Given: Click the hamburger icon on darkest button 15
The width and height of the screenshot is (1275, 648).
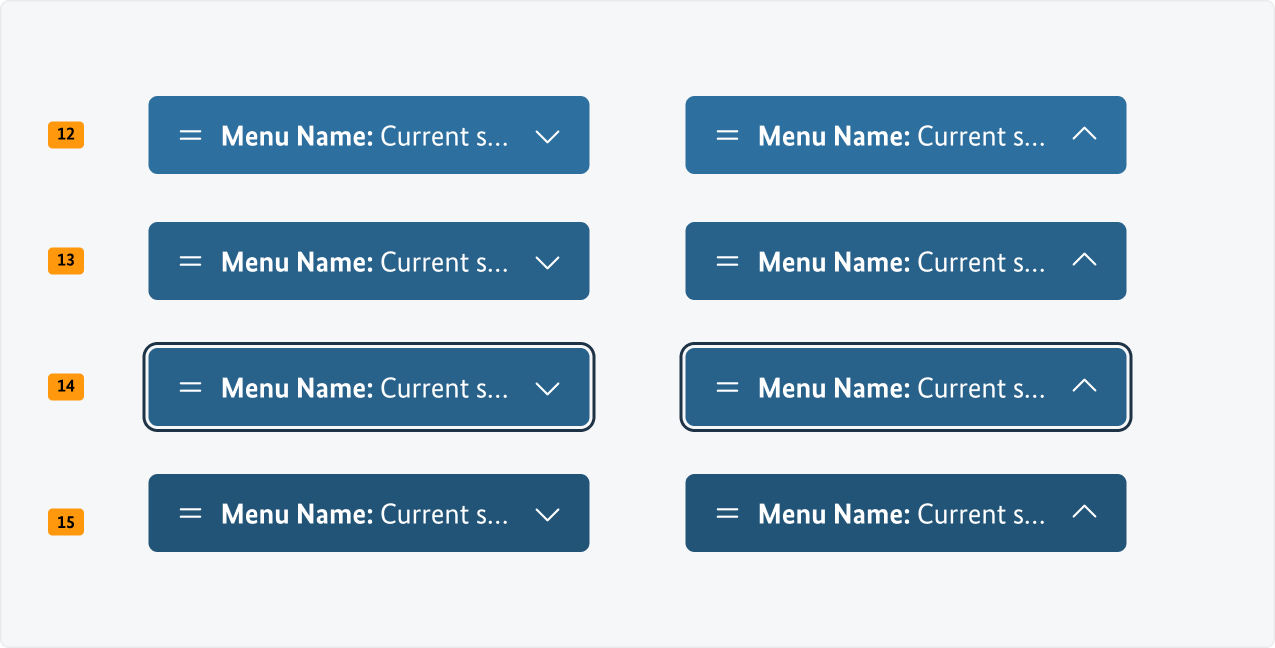Looking at the screenshot, I should click(190, 513).
